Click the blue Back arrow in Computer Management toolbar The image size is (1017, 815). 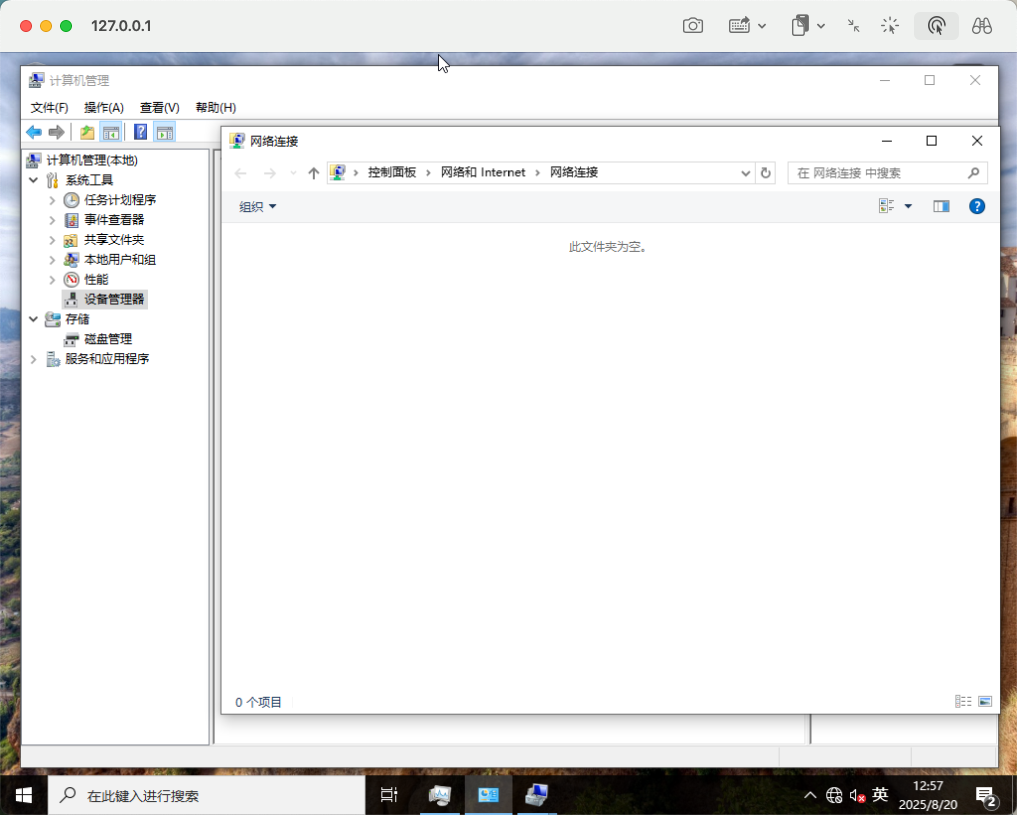[34, 132]
